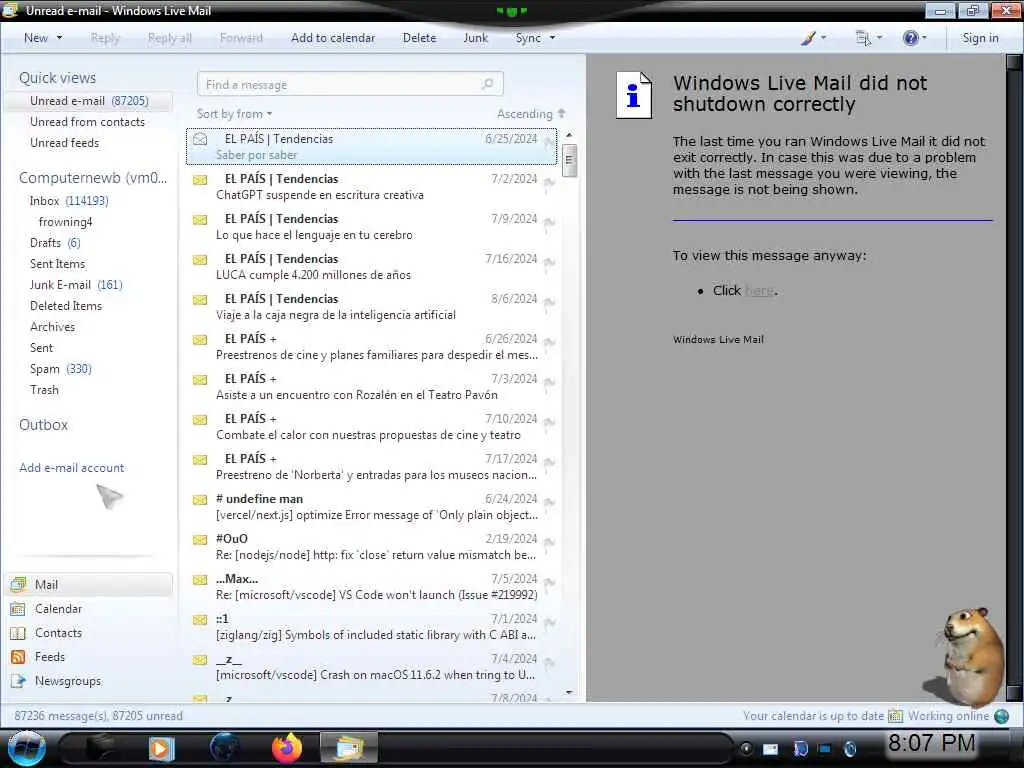Click the Contacts book icon

(18, 633)
